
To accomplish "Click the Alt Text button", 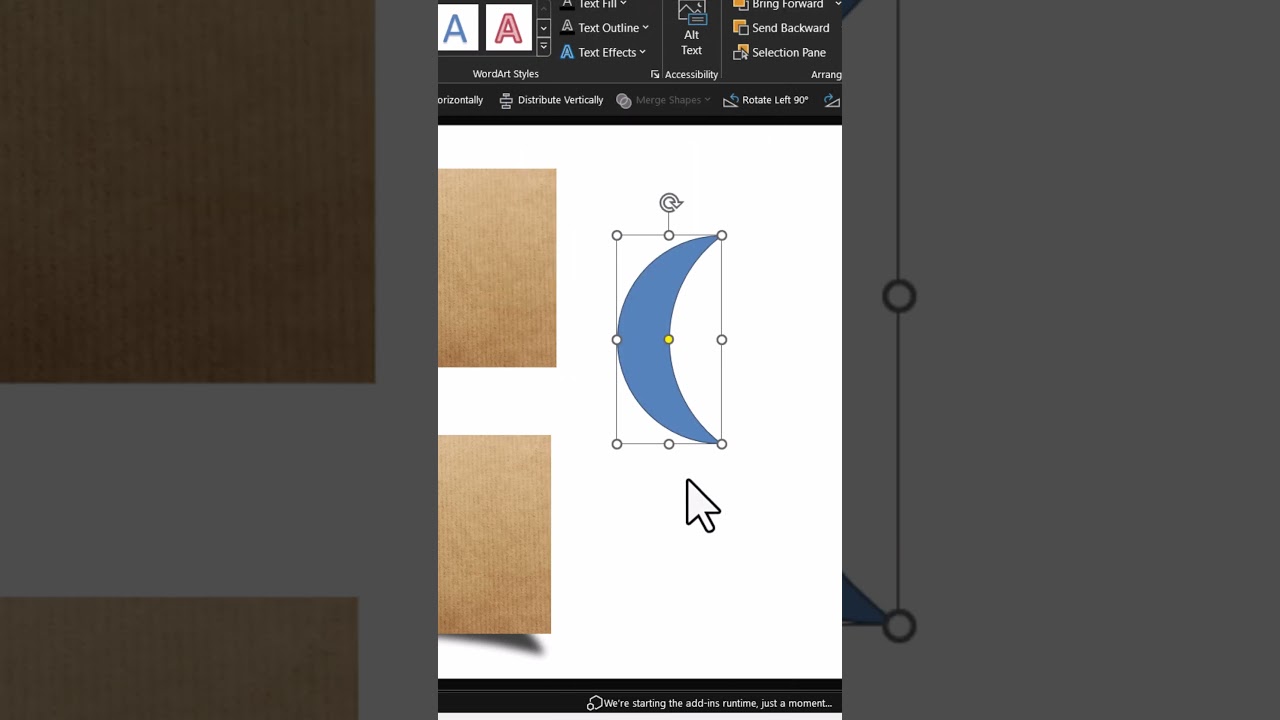I will 691,30.
